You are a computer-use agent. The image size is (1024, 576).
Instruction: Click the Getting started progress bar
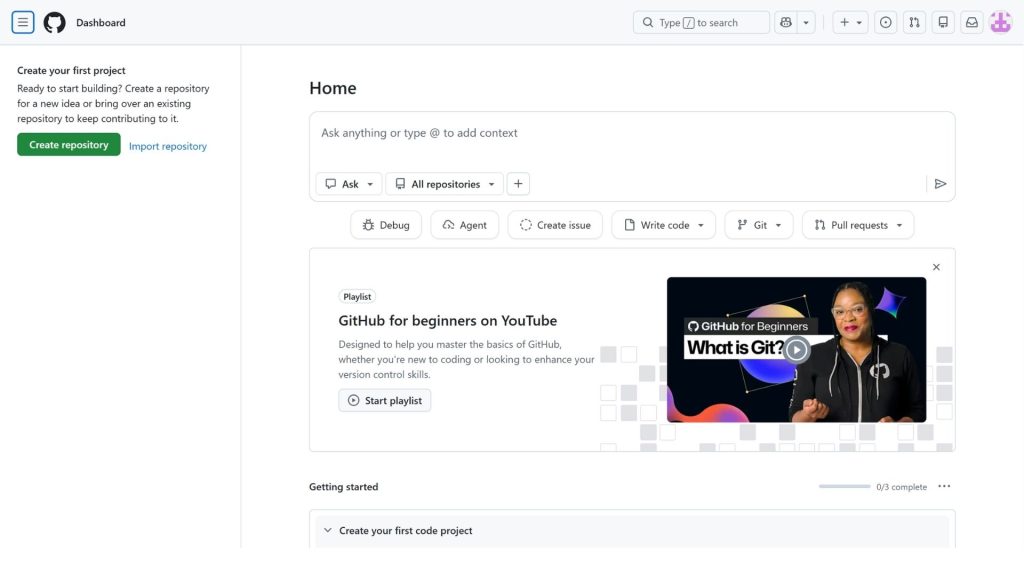844,487
